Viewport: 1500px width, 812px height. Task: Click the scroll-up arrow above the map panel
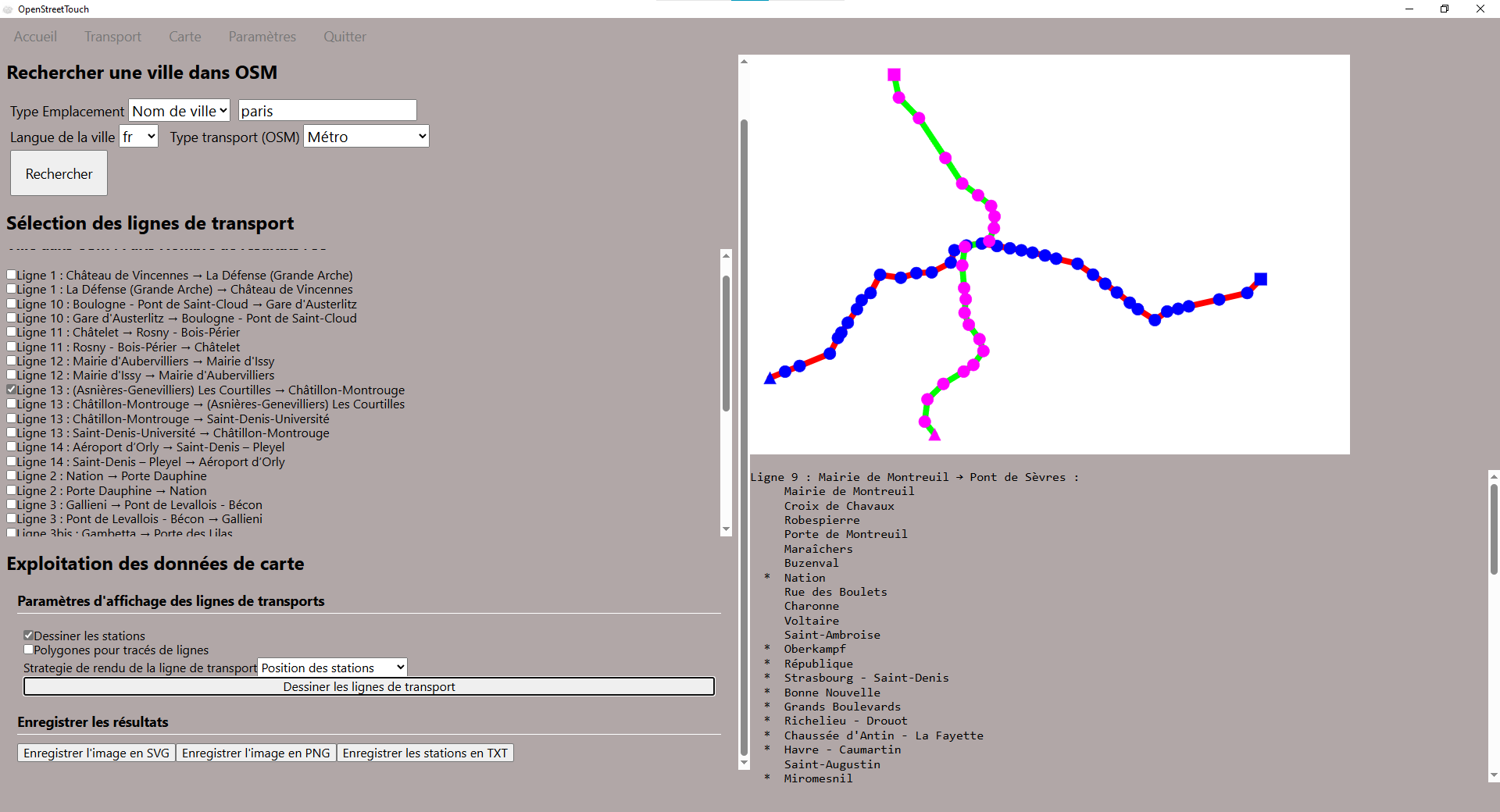[744, 61]
